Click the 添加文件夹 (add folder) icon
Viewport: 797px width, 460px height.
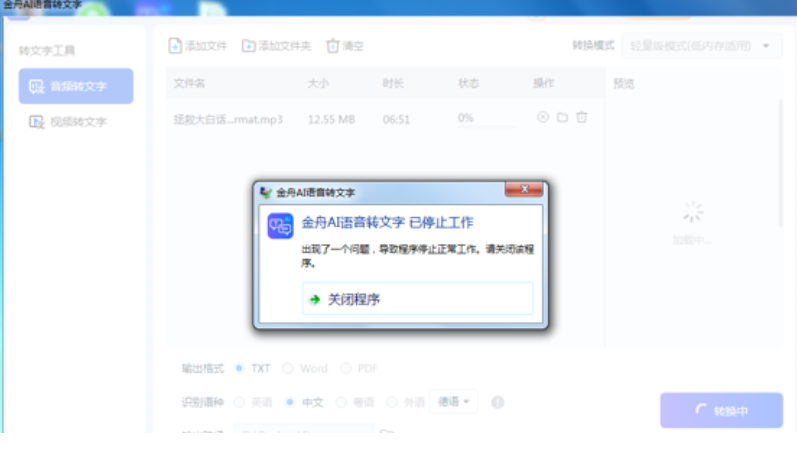point(249,46)
